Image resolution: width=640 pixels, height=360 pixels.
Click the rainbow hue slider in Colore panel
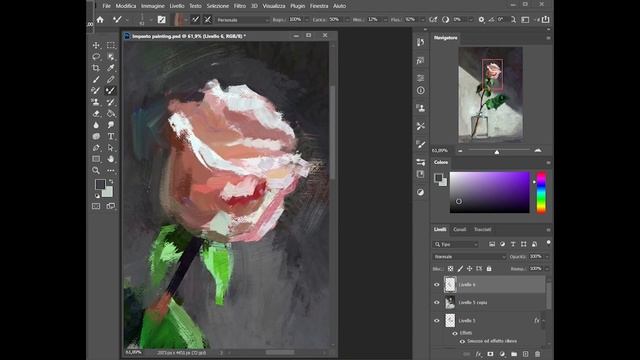tap(541, 192)
